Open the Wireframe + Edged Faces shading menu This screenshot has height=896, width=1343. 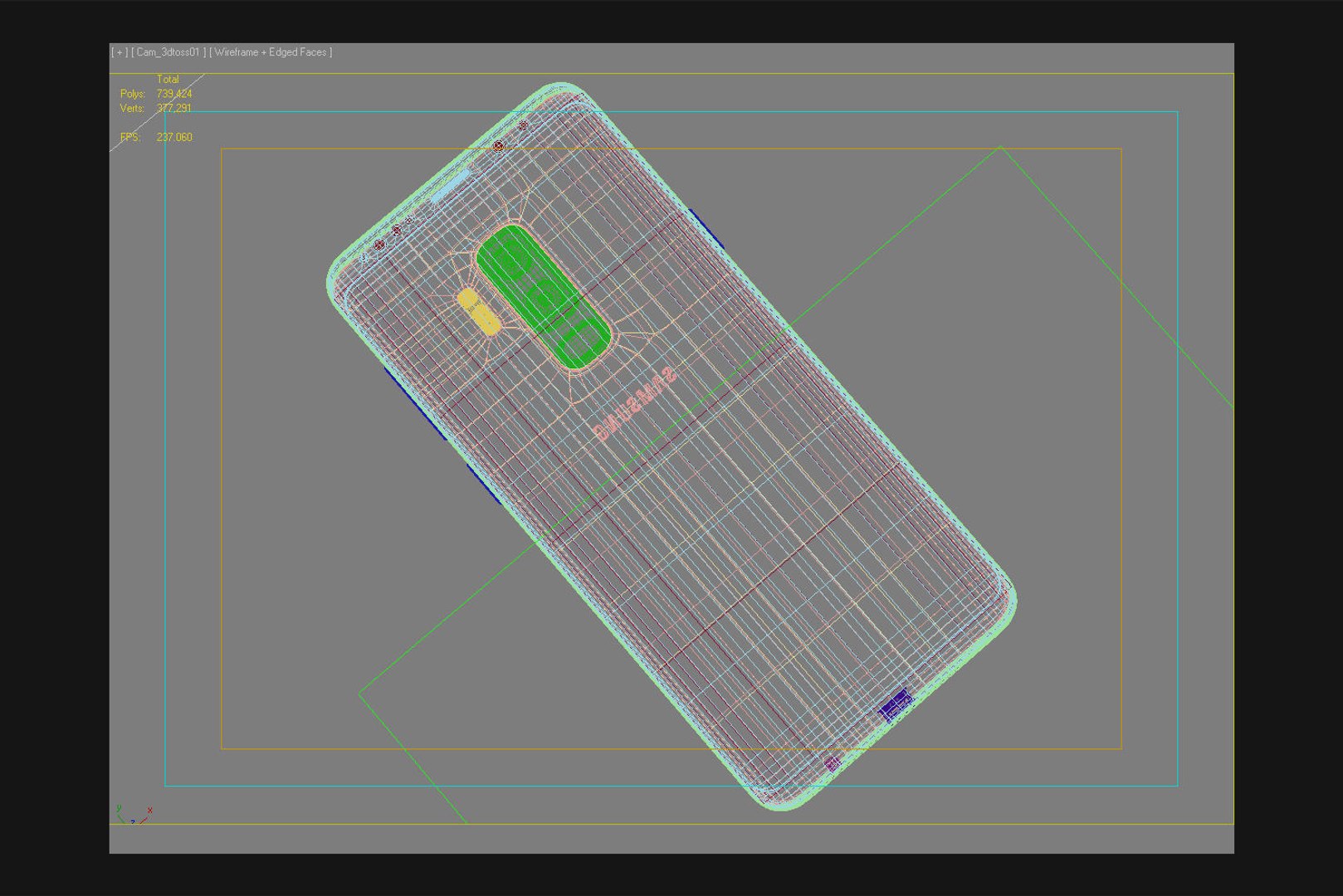tap(271, 52)
